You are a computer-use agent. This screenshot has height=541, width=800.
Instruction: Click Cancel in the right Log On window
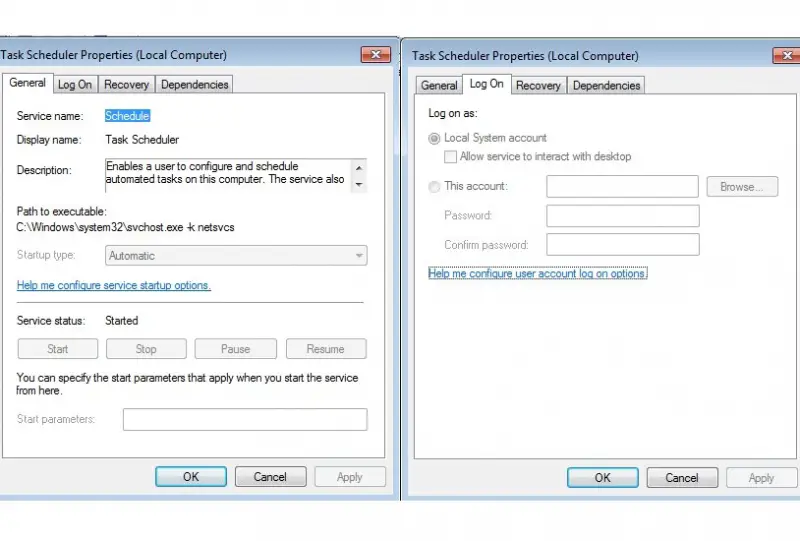(682, 478)
